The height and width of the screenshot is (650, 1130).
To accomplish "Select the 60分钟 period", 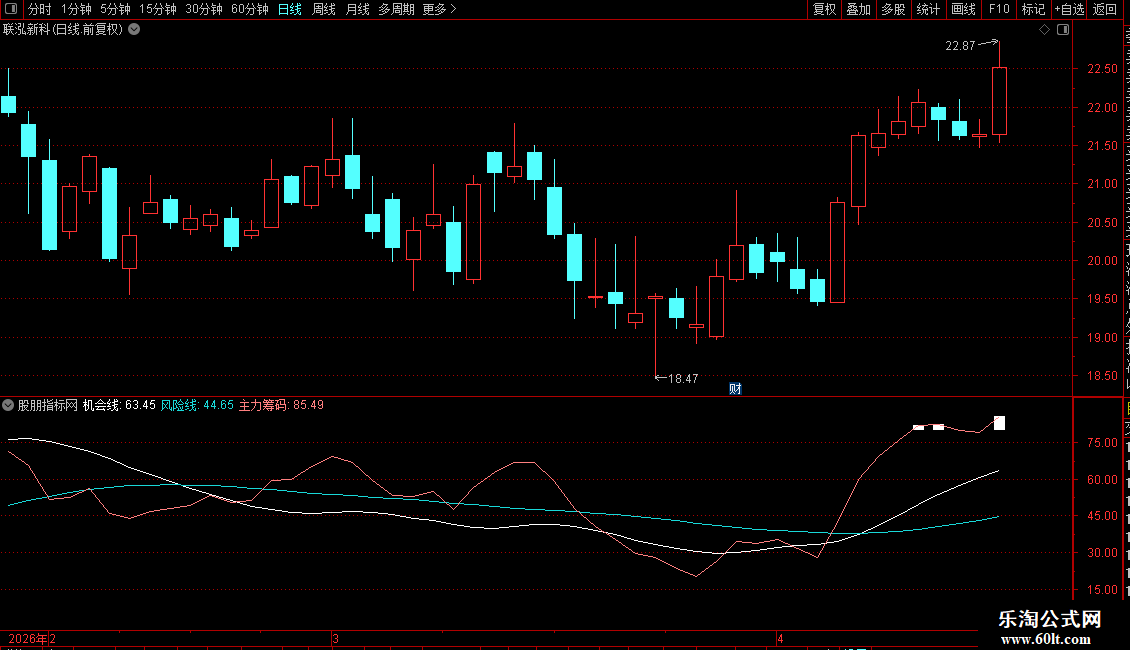I will (250, 9).
